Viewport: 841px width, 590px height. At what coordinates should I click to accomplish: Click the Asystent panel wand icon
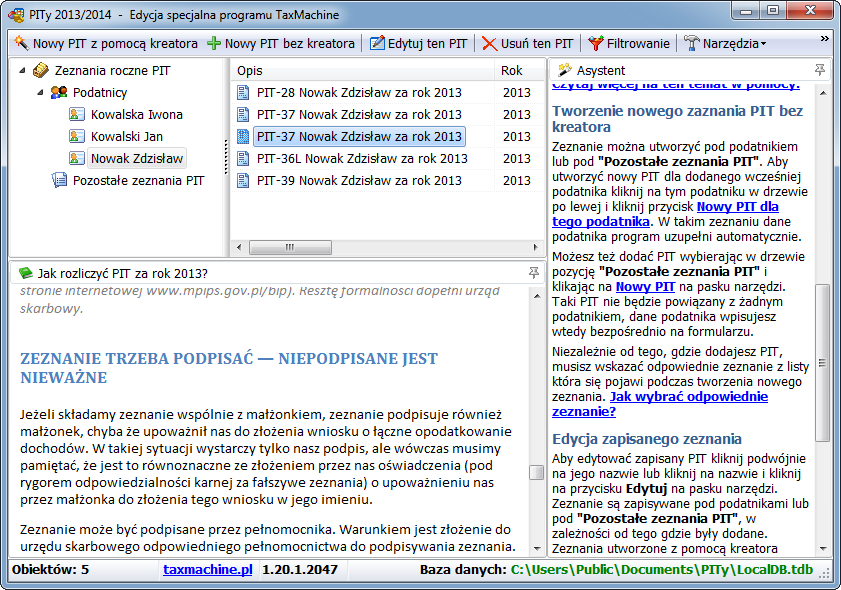[x=564, y=70]
